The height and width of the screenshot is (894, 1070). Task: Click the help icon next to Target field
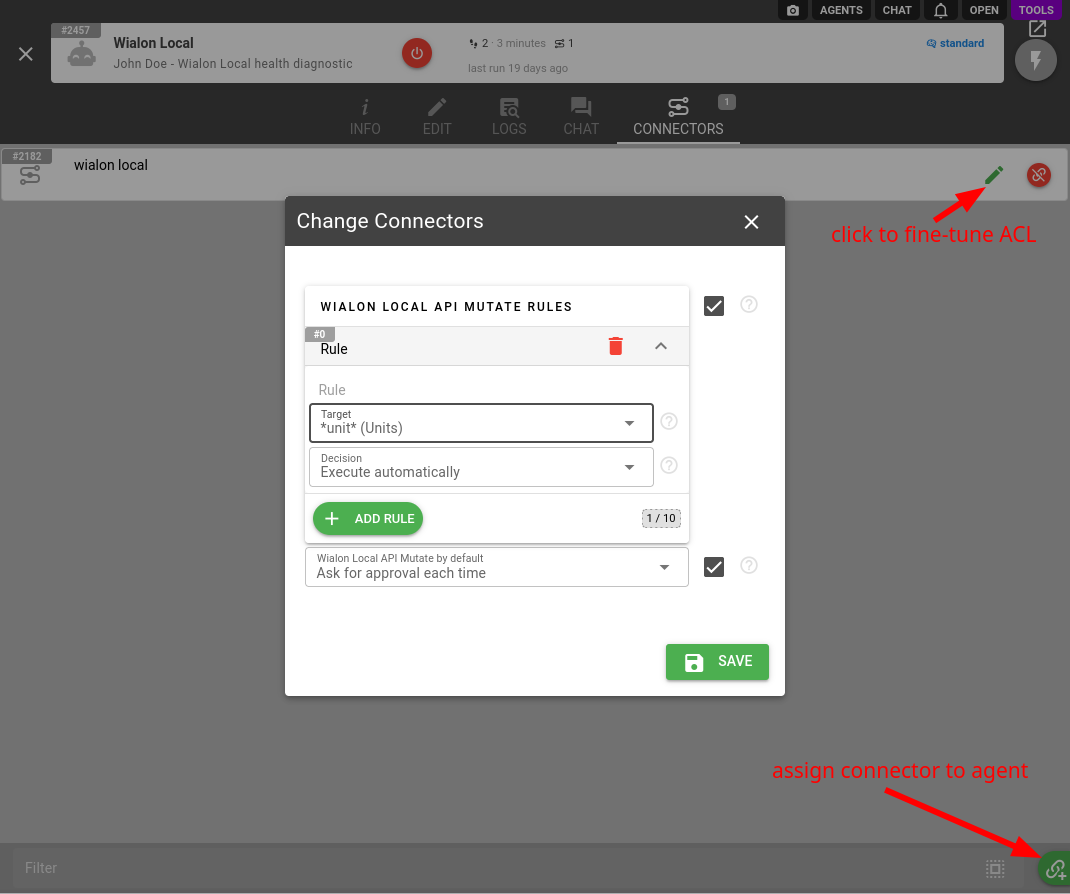coord(669,421)
